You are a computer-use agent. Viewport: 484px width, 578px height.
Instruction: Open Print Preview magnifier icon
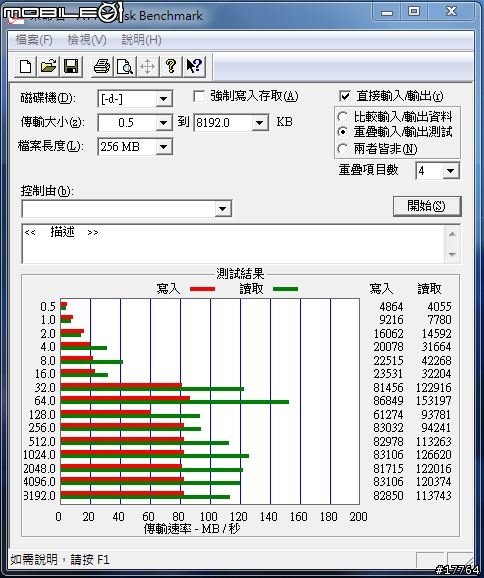[125, 67]
